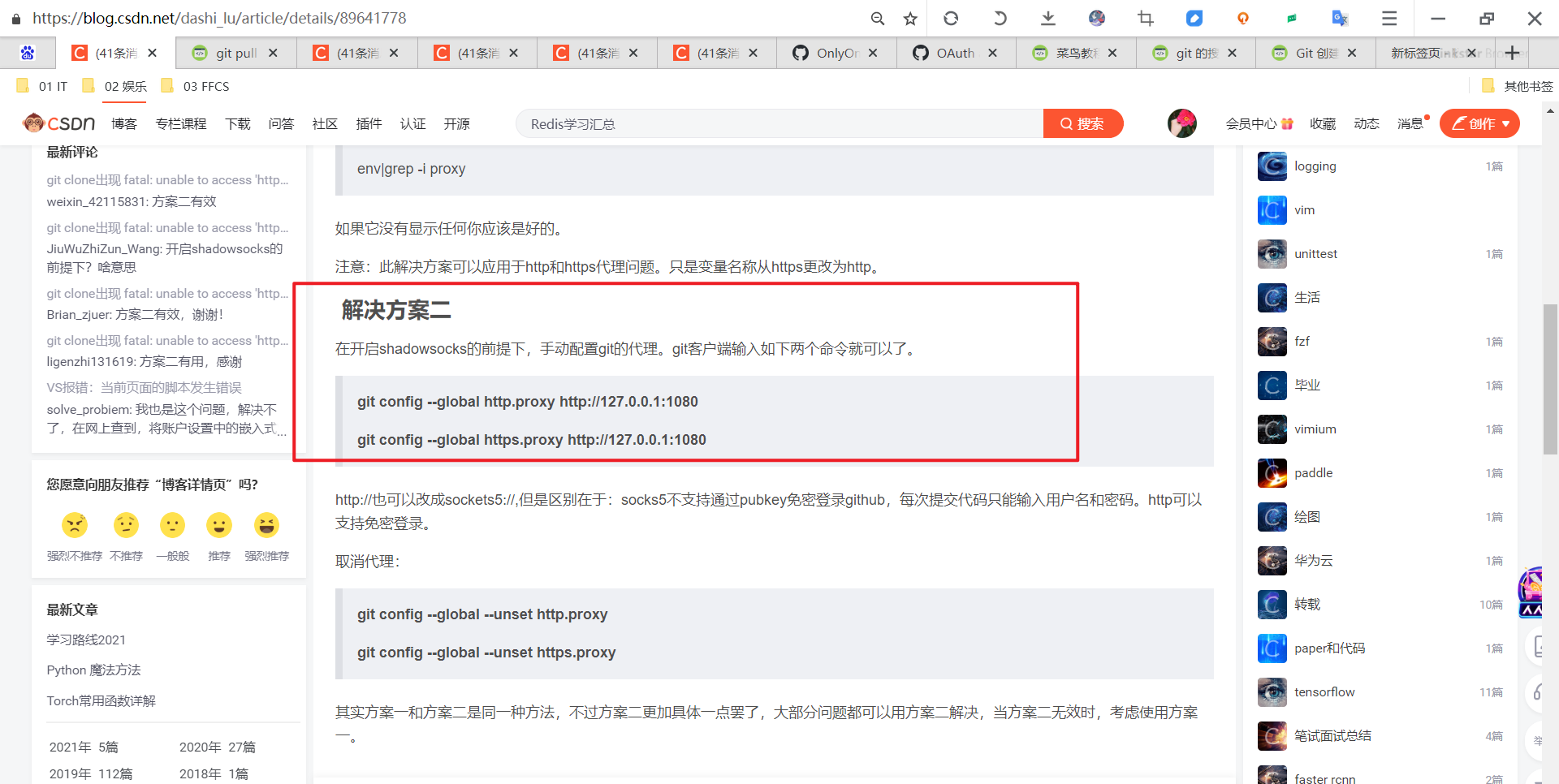Open the '03 FFCS' bookmark folder
This screenshot has width=1559, height=784.
(x=196, y=86)
